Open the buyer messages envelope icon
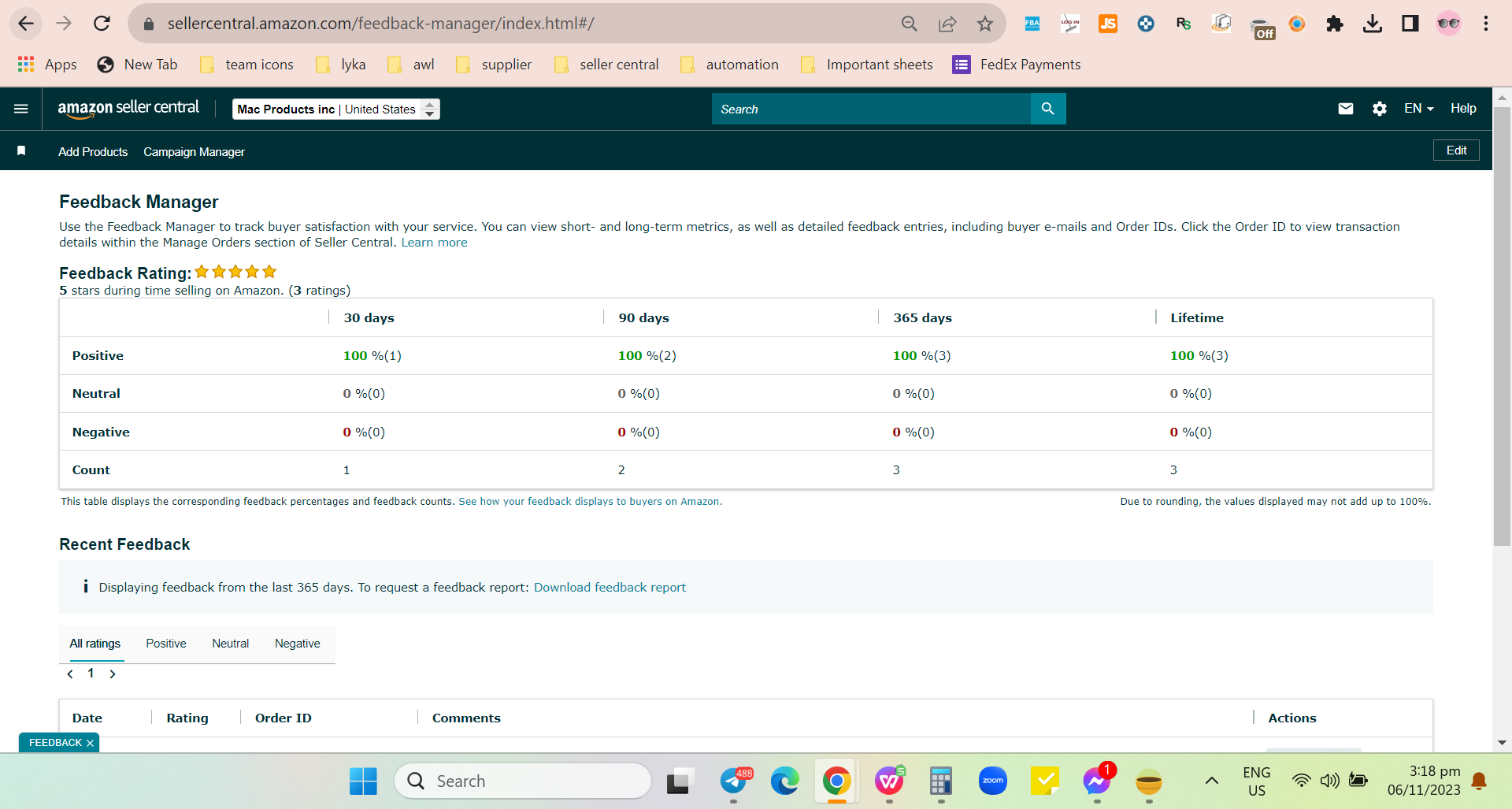Viewport: 1512px width, 809px height. pyautogui.click(x=1346, y=109)
